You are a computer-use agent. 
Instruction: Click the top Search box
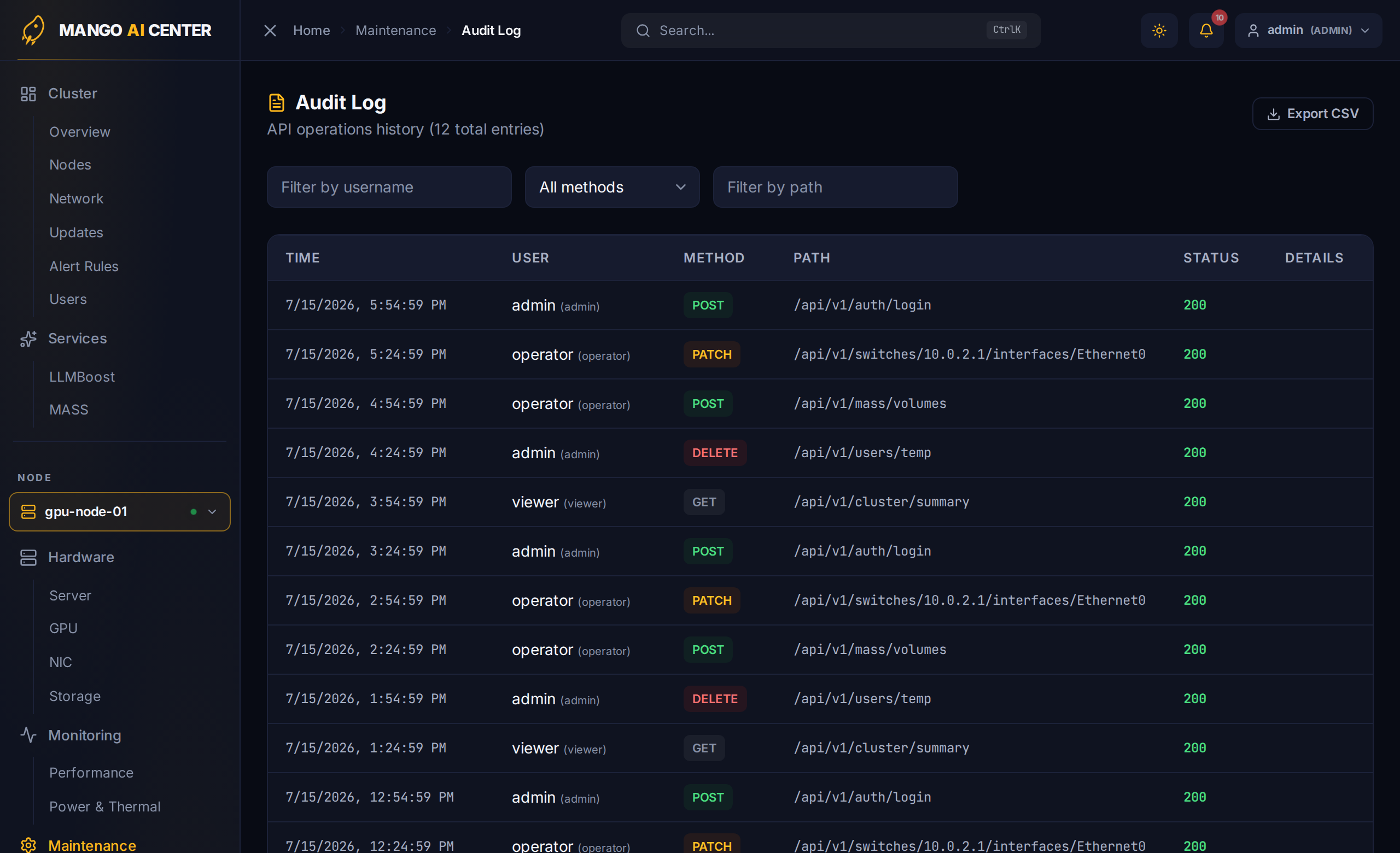pyautogui.click(x=831, y=31)
